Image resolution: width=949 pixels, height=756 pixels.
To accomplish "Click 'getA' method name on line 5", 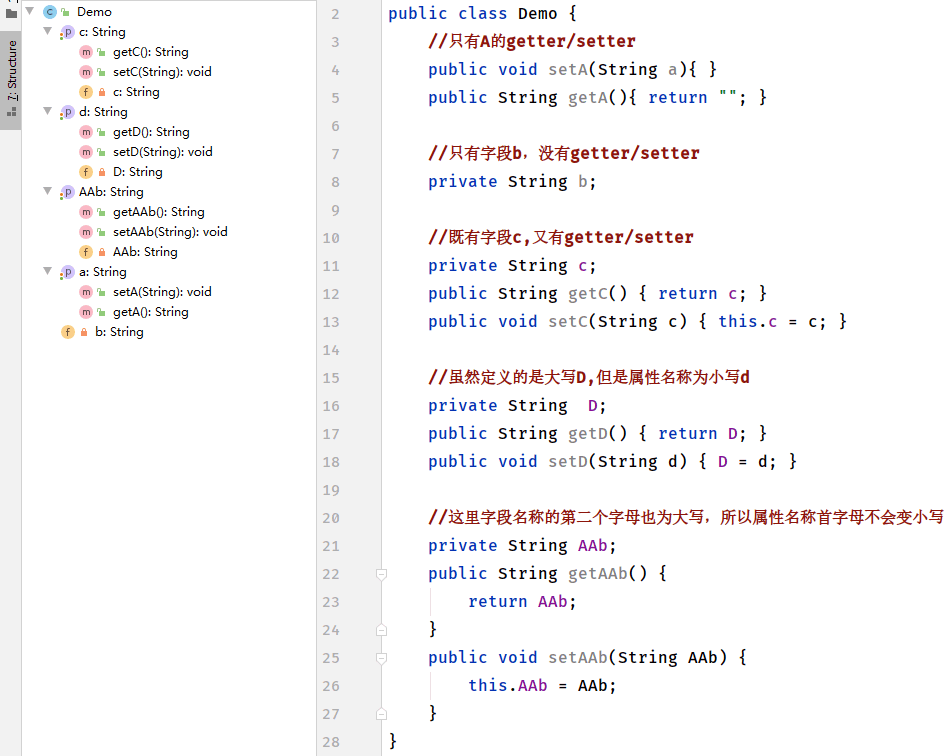I will pos(588,97).
